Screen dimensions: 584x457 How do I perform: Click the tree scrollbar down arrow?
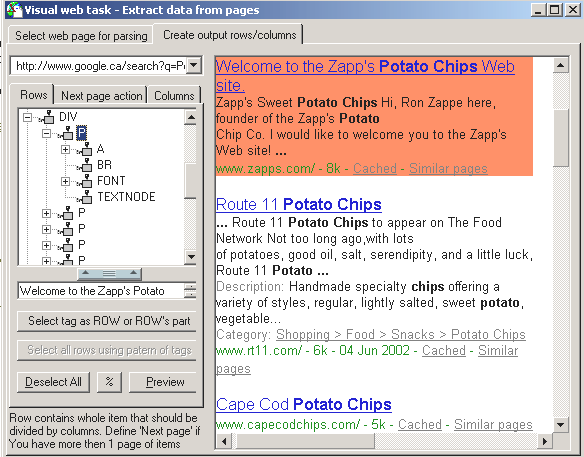pyautogui.click(x=191, y=257)
